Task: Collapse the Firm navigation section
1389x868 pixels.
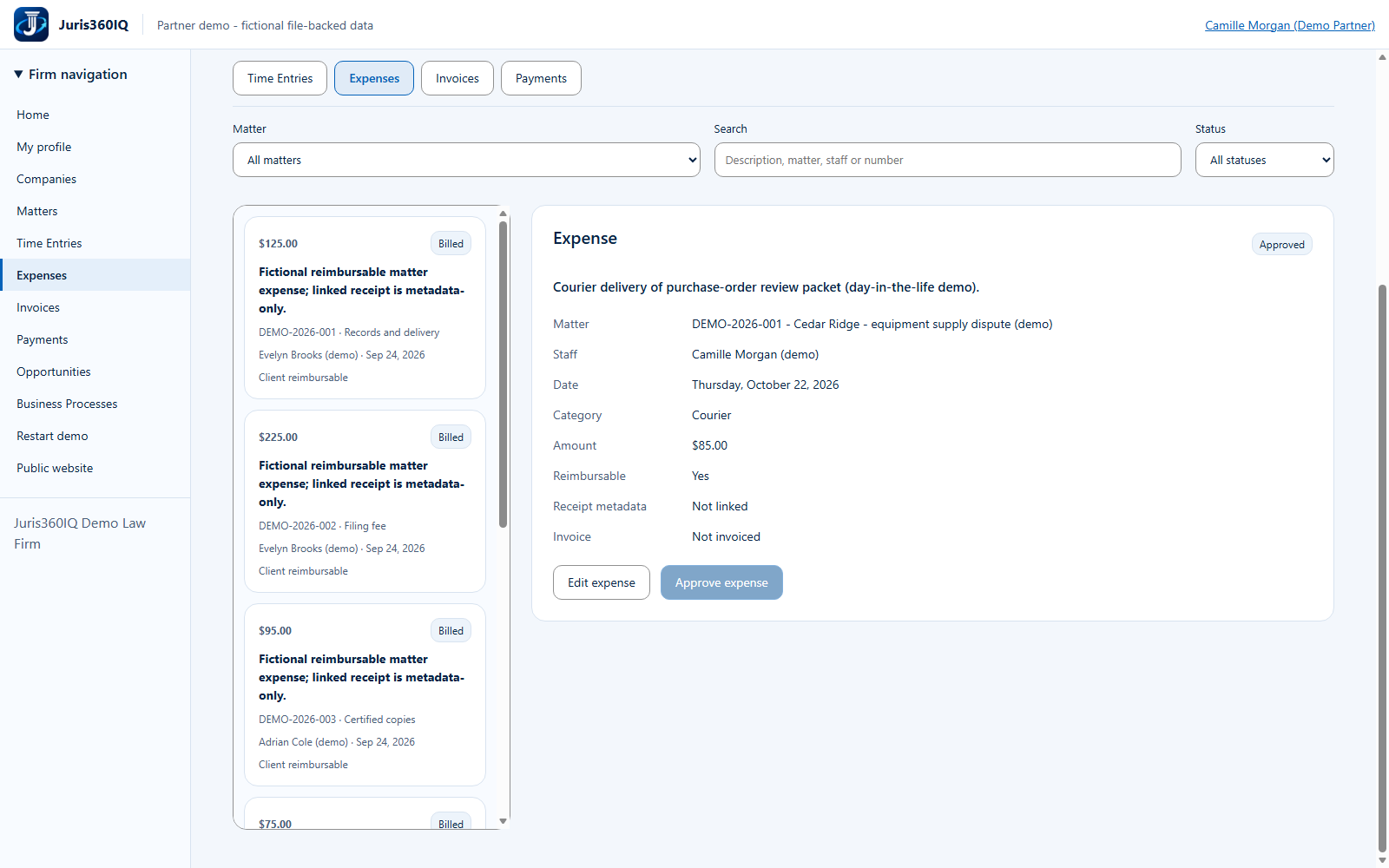Action: click(71, 75)
